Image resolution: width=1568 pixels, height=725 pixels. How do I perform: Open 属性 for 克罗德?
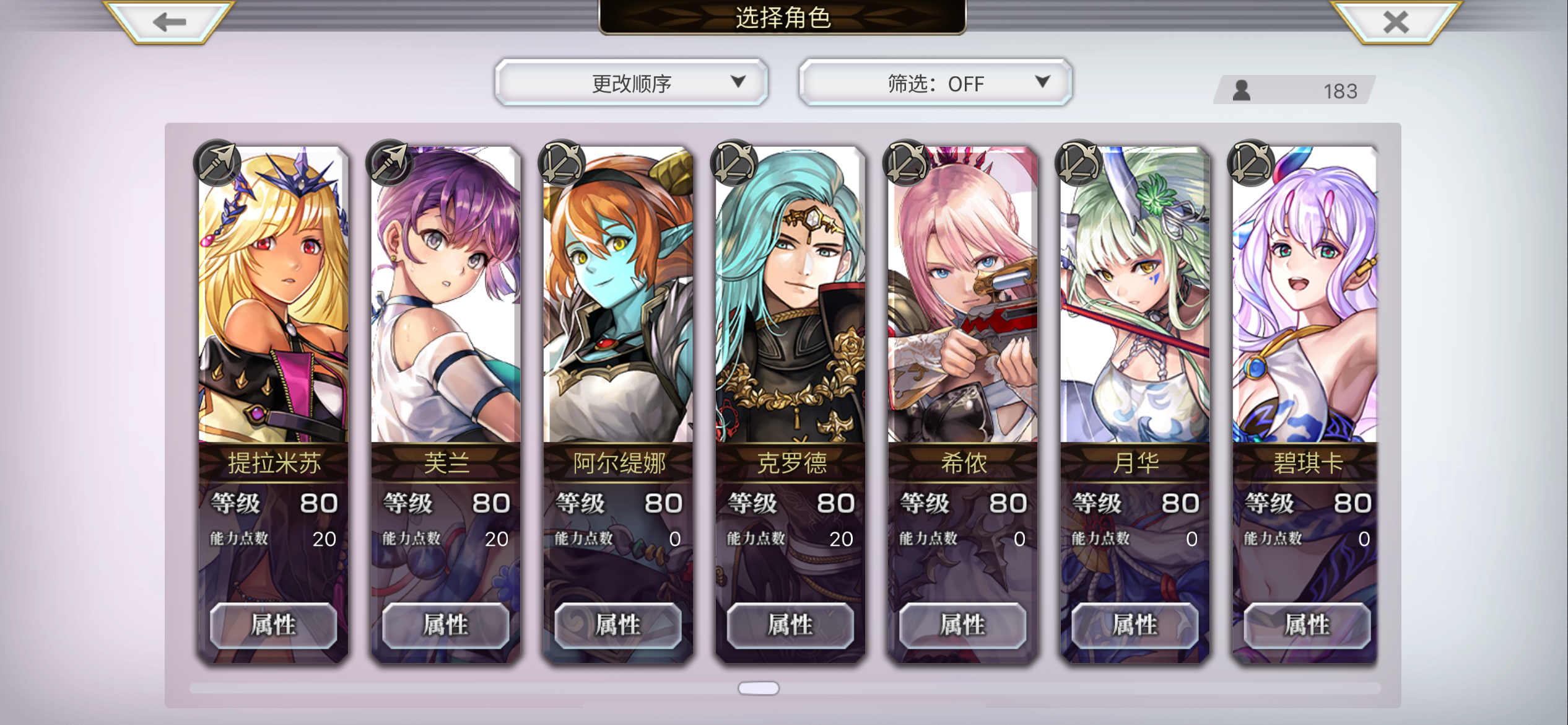pos(790,625)
